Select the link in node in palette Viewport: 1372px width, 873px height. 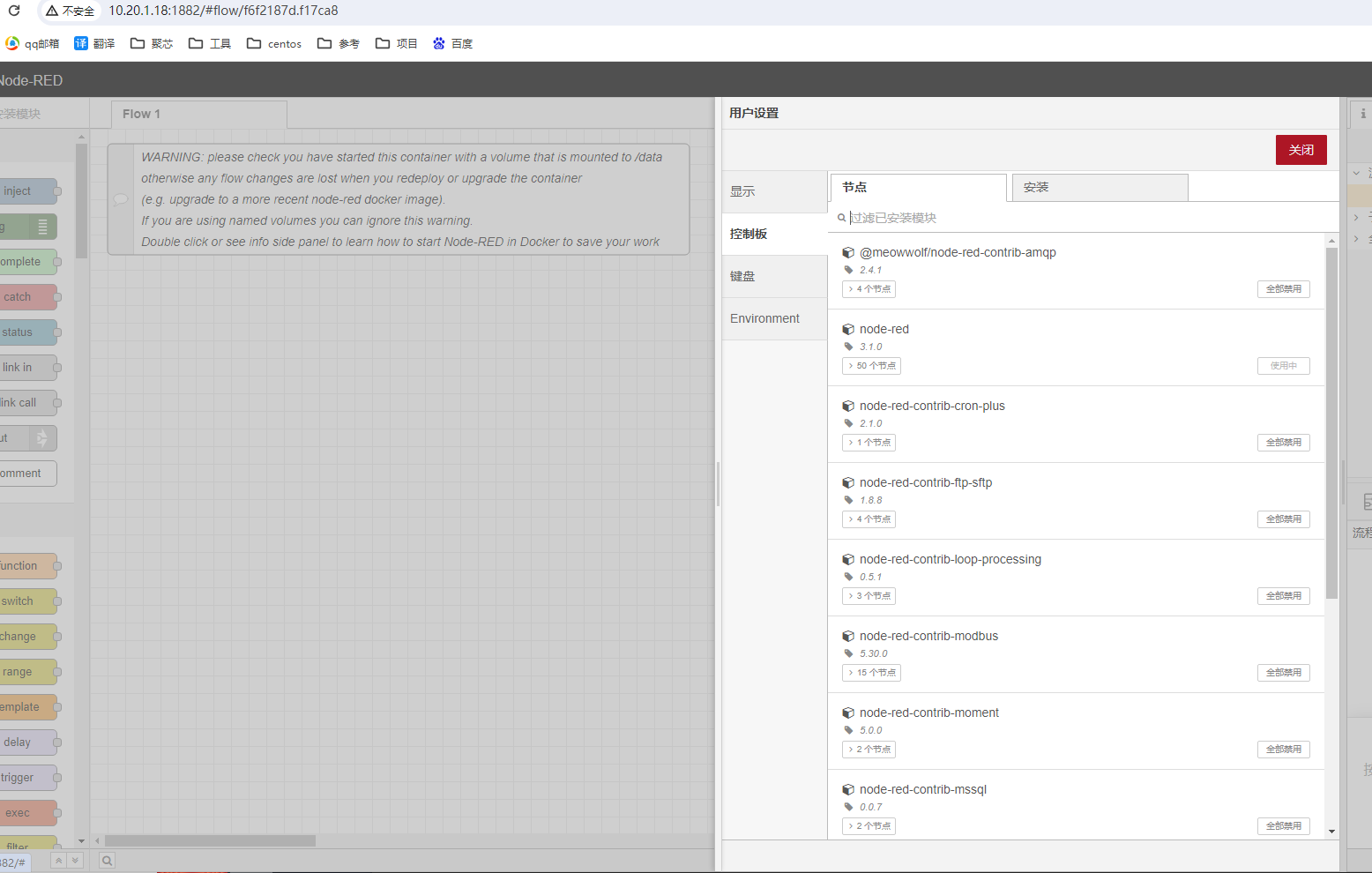pos(26,368)
